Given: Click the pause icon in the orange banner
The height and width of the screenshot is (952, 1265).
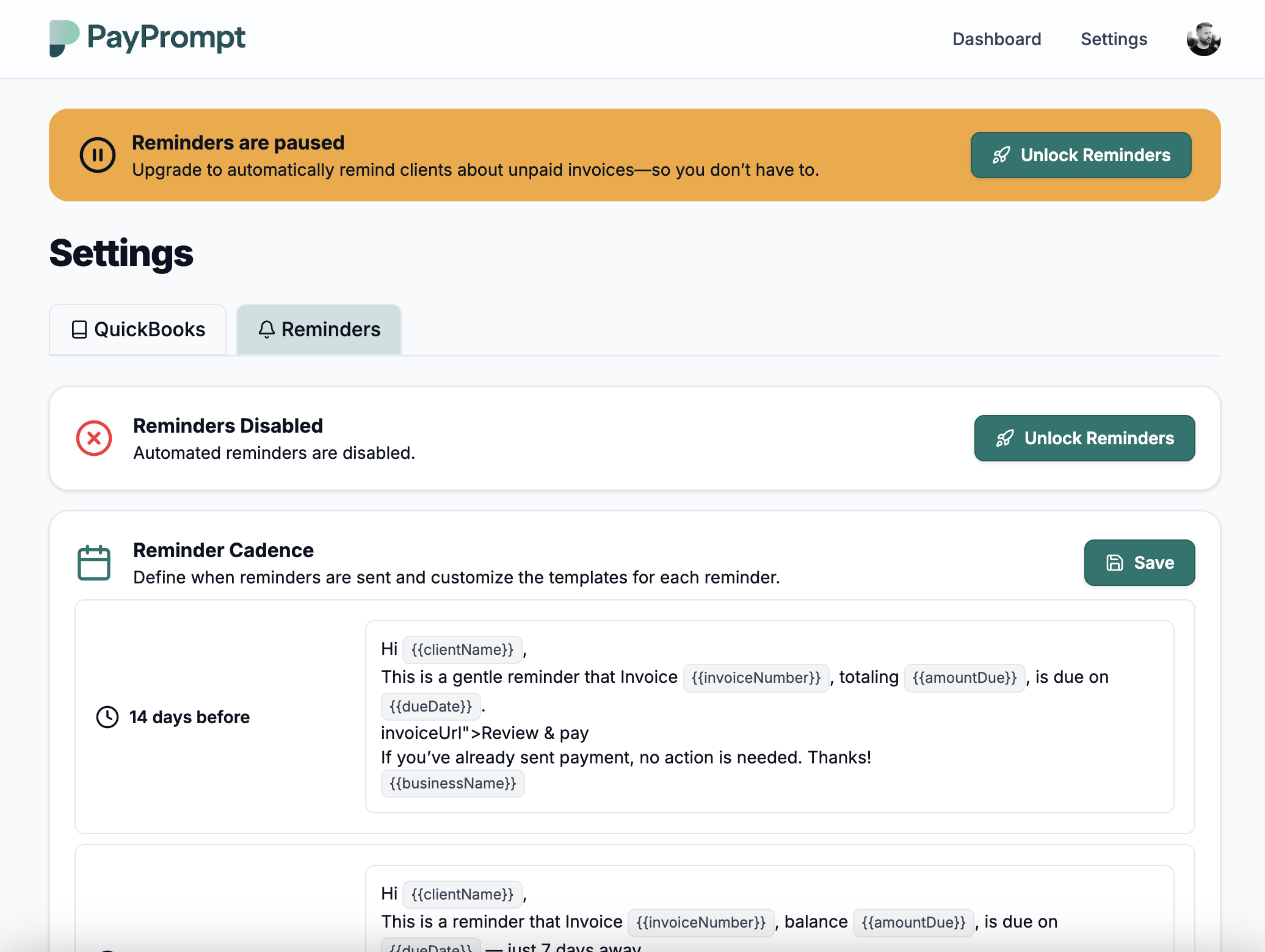Looking at the screenshot, I should click(98, 155).
